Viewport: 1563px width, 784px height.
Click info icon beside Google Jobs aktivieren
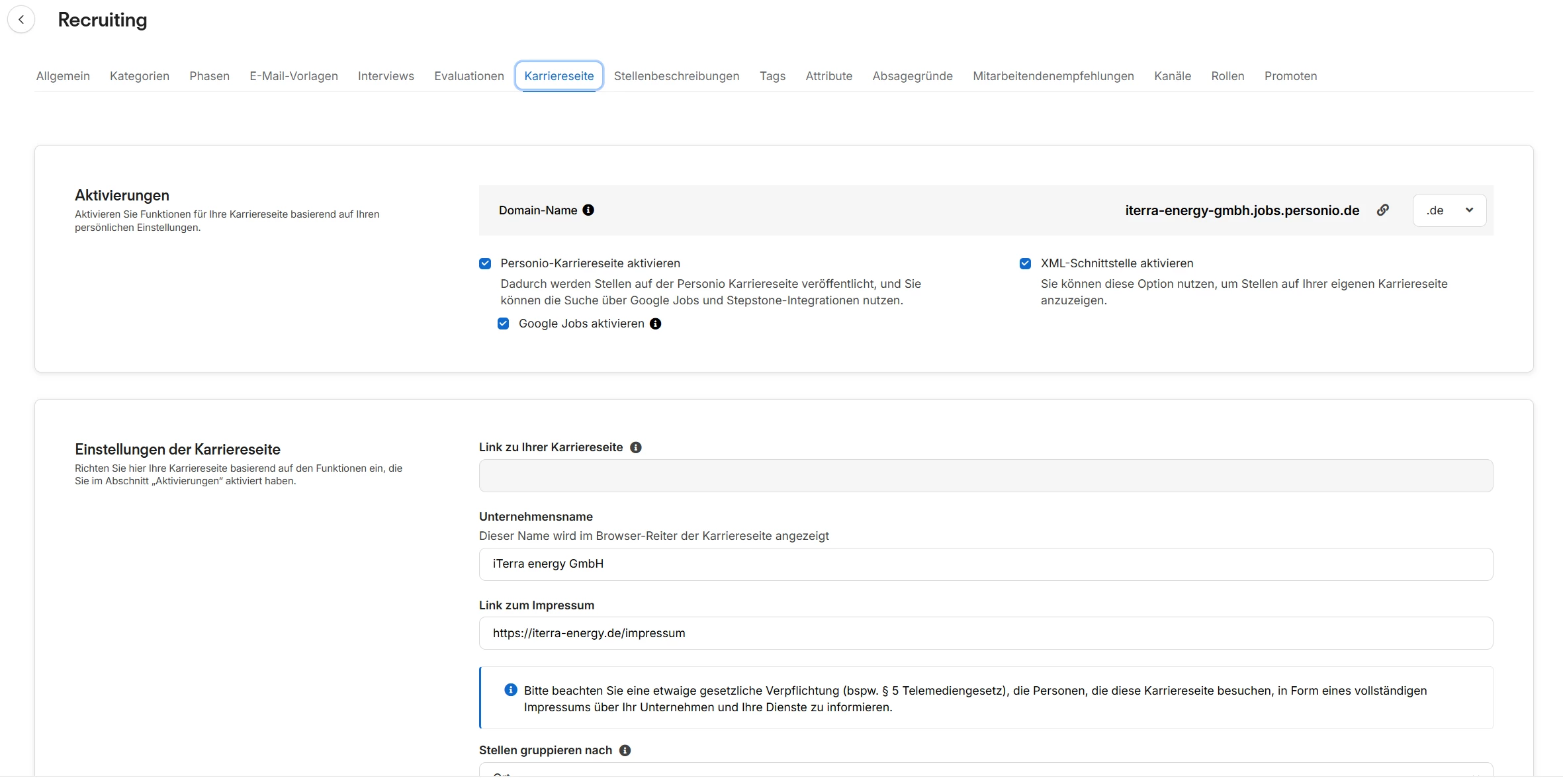coord(655,324)
